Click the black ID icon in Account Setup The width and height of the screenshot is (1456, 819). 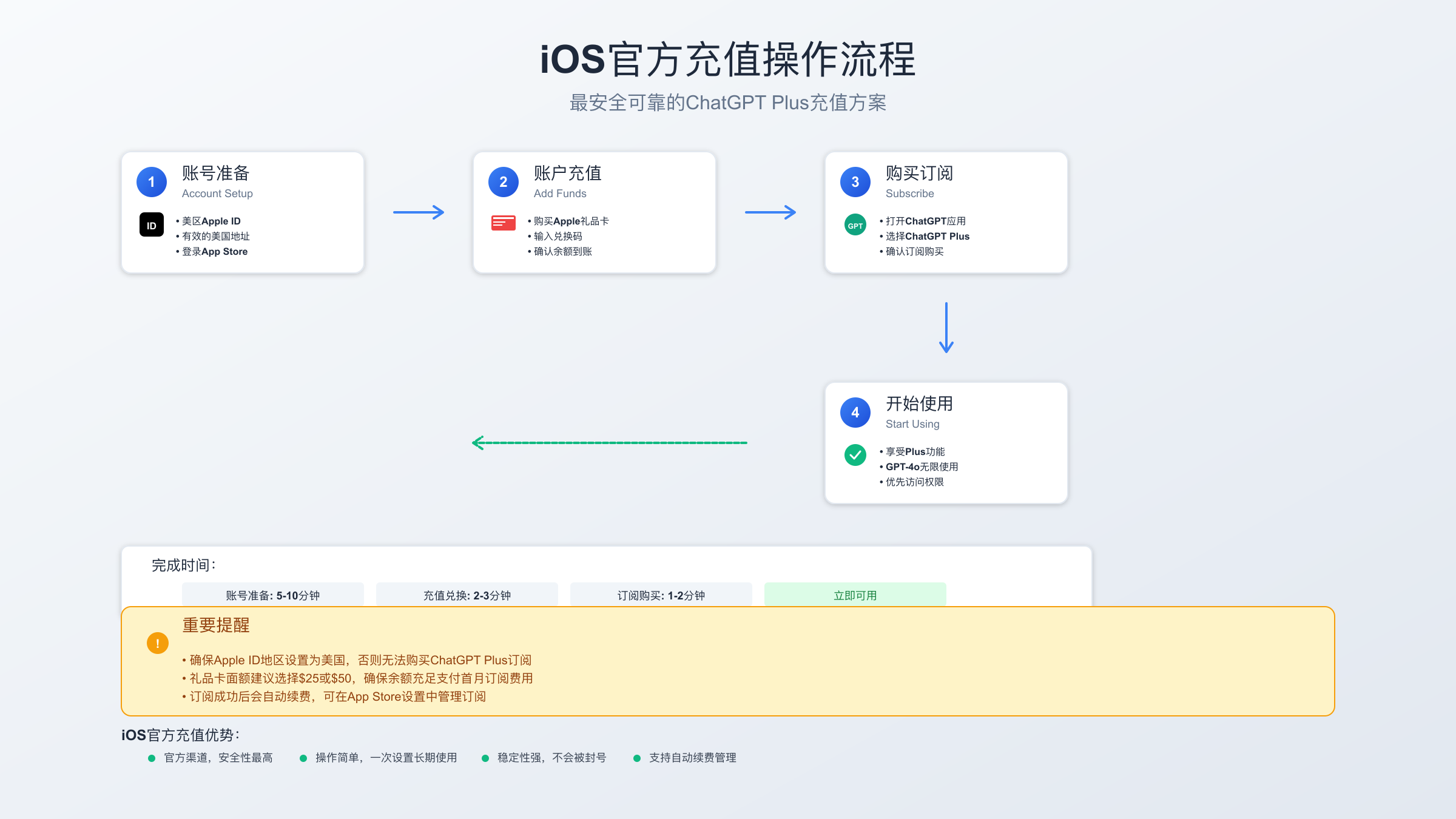coord(152,224)
